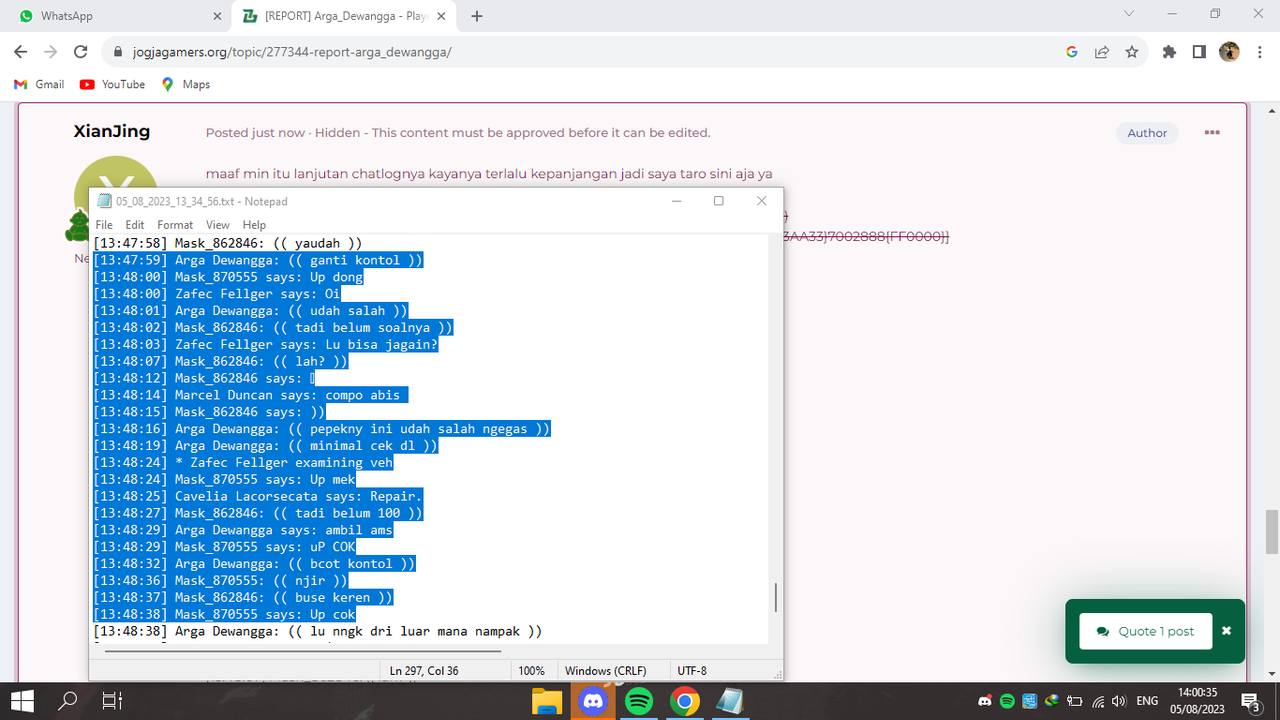
Task: Open Spotify tray icon
Action: tap(1007, 701)
